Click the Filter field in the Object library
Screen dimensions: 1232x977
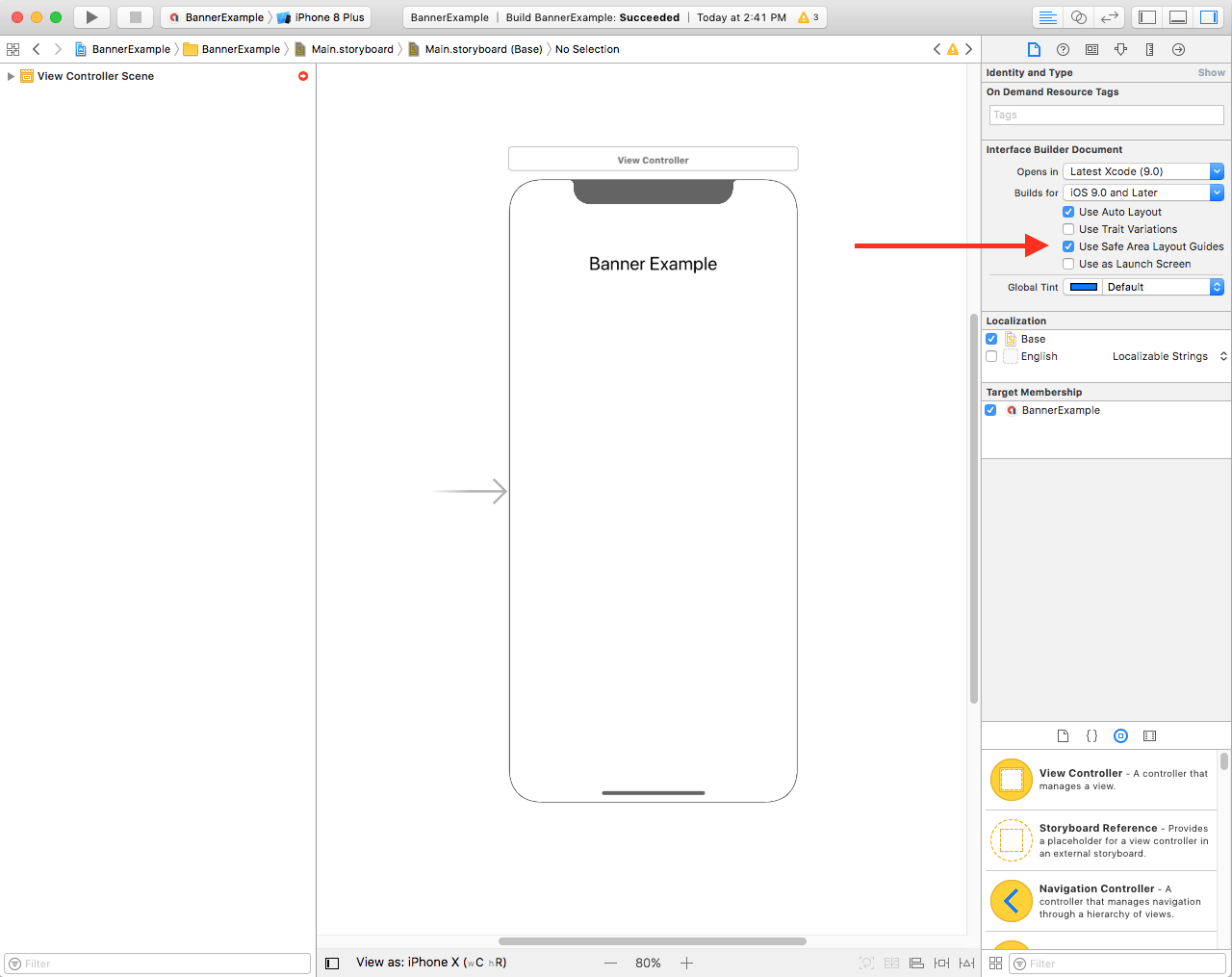click(x=1116, y=964)
